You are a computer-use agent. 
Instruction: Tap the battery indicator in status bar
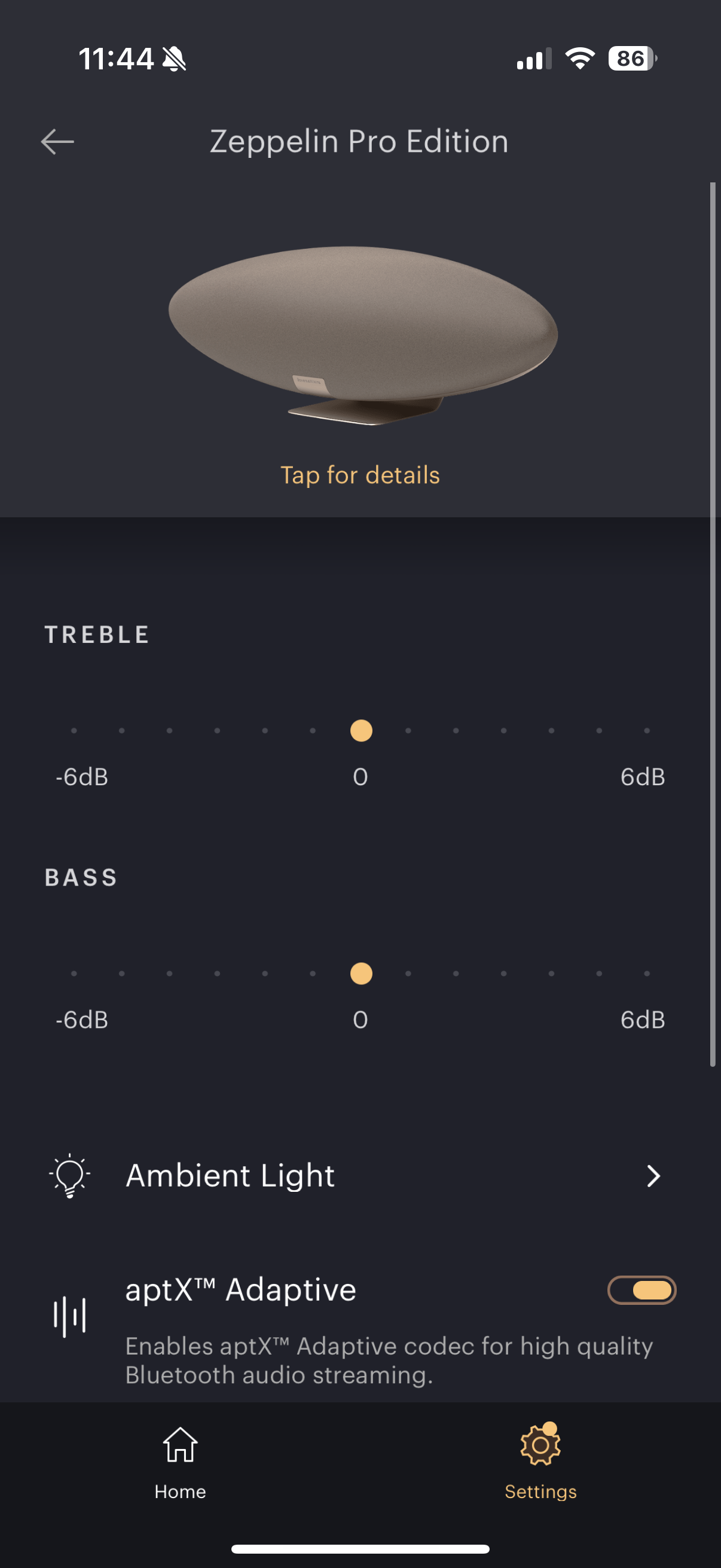[632, 59]
